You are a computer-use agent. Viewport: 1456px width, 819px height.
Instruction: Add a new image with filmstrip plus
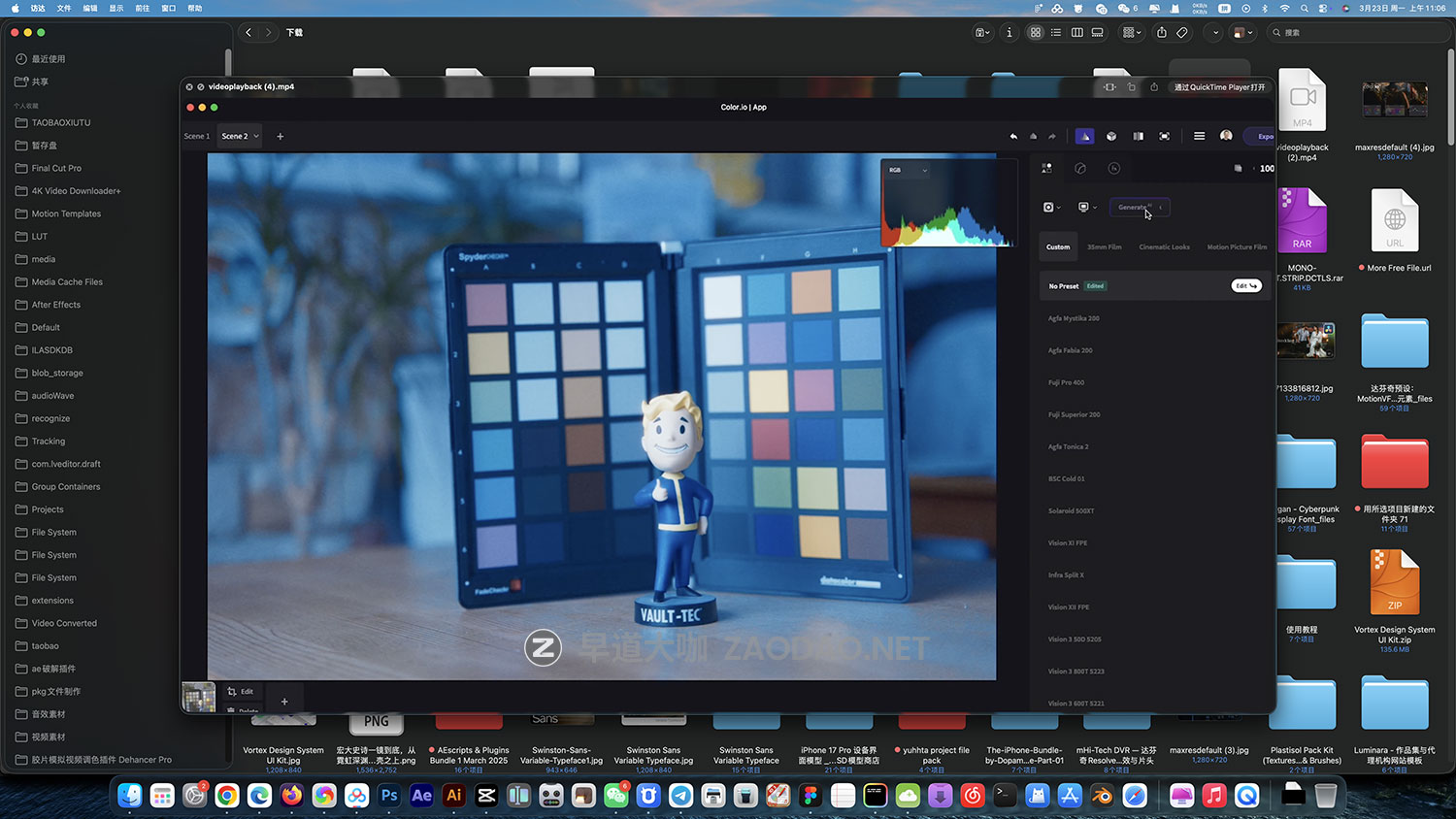[284, 701]
